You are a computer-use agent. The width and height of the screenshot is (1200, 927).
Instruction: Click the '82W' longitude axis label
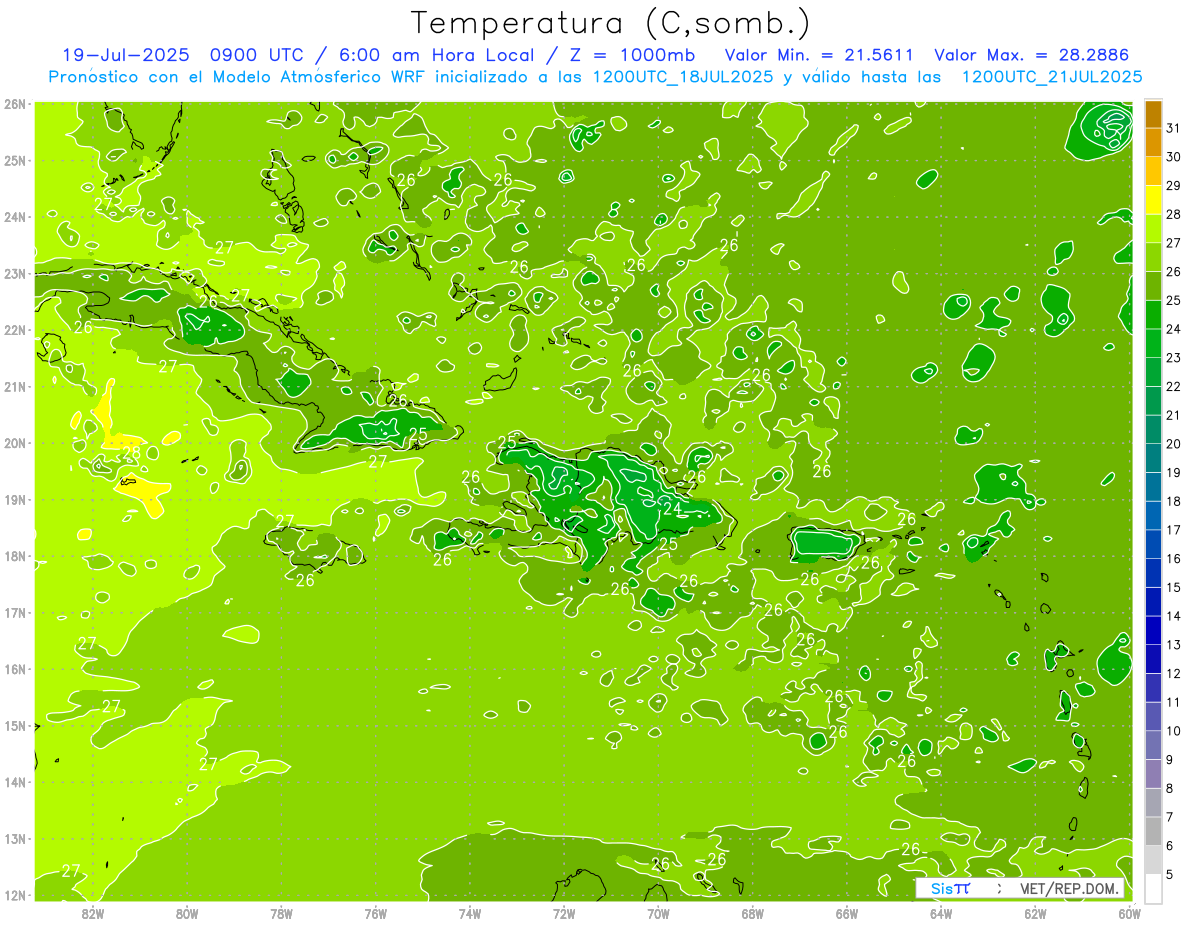pyautogui.click(x=92, y=913)
